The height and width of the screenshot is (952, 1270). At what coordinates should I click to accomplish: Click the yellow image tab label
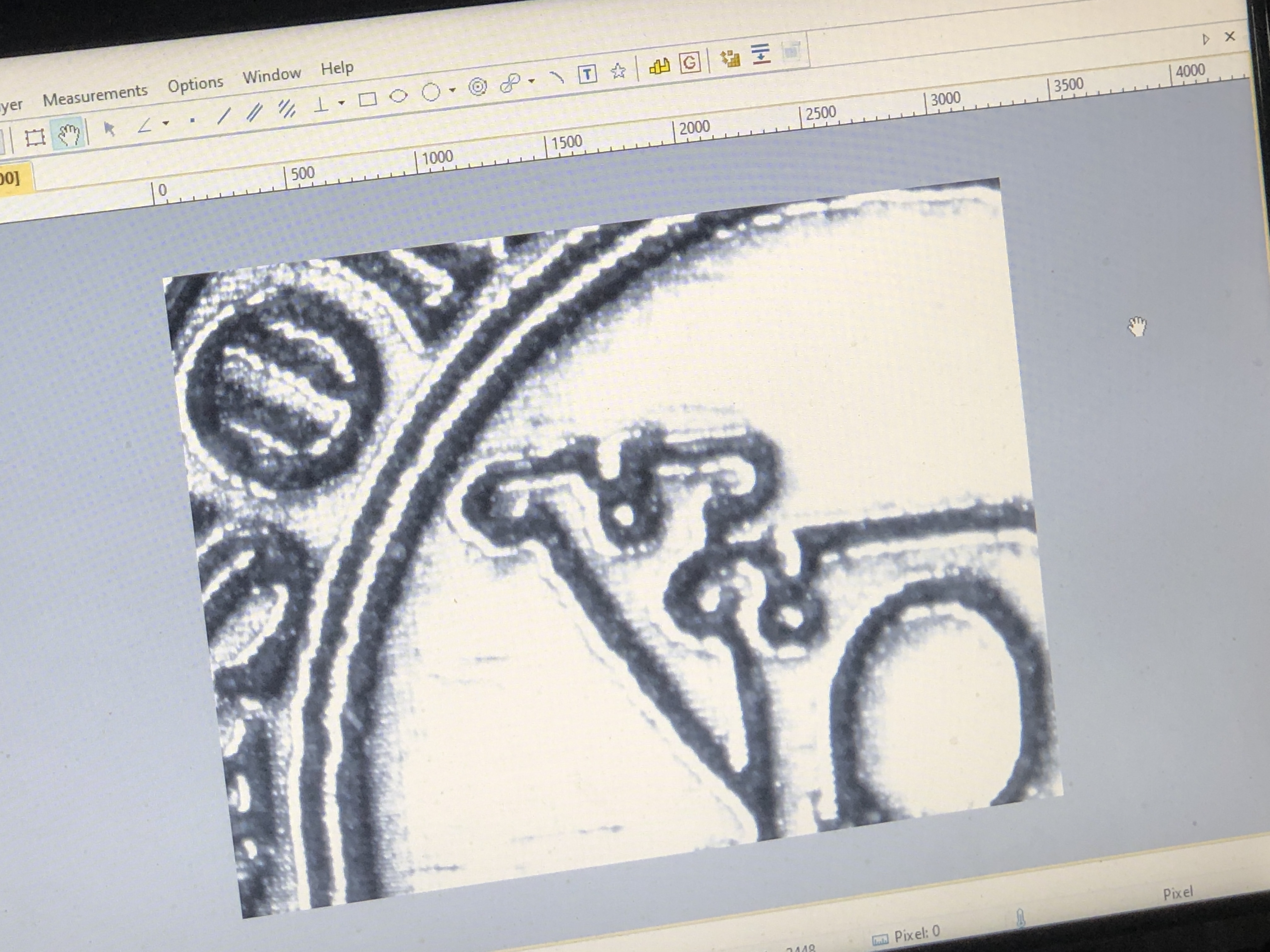tap(11, 178)
